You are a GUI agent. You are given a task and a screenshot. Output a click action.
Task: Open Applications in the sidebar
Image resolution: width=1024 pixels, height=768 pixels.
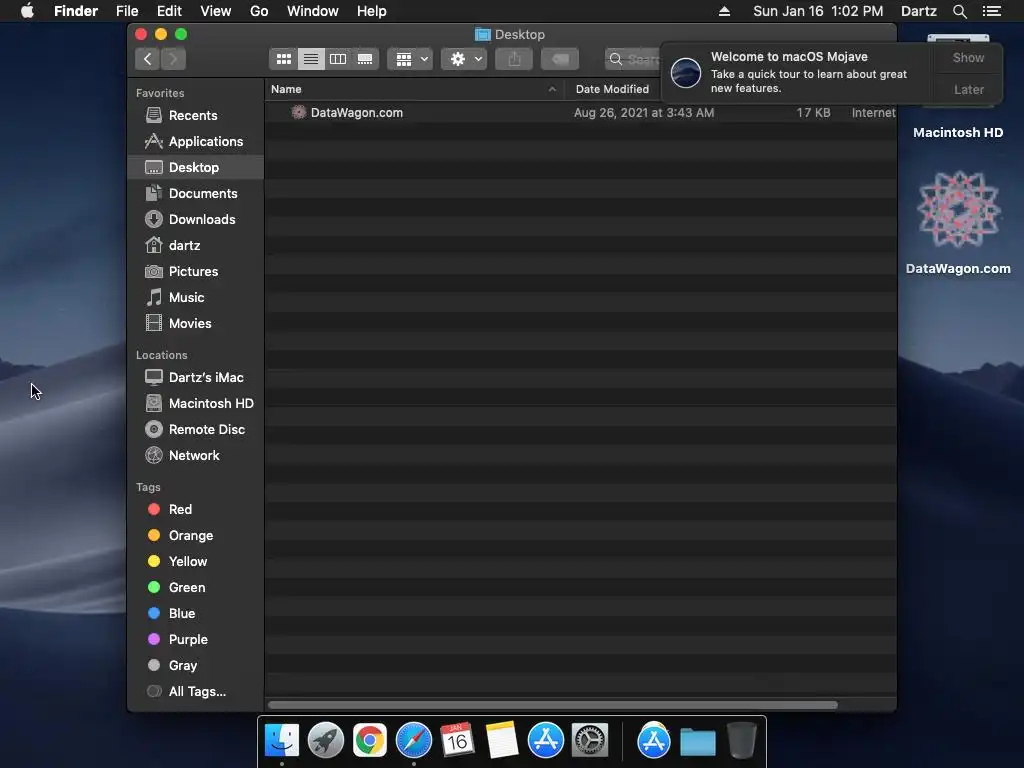[195, 142]
